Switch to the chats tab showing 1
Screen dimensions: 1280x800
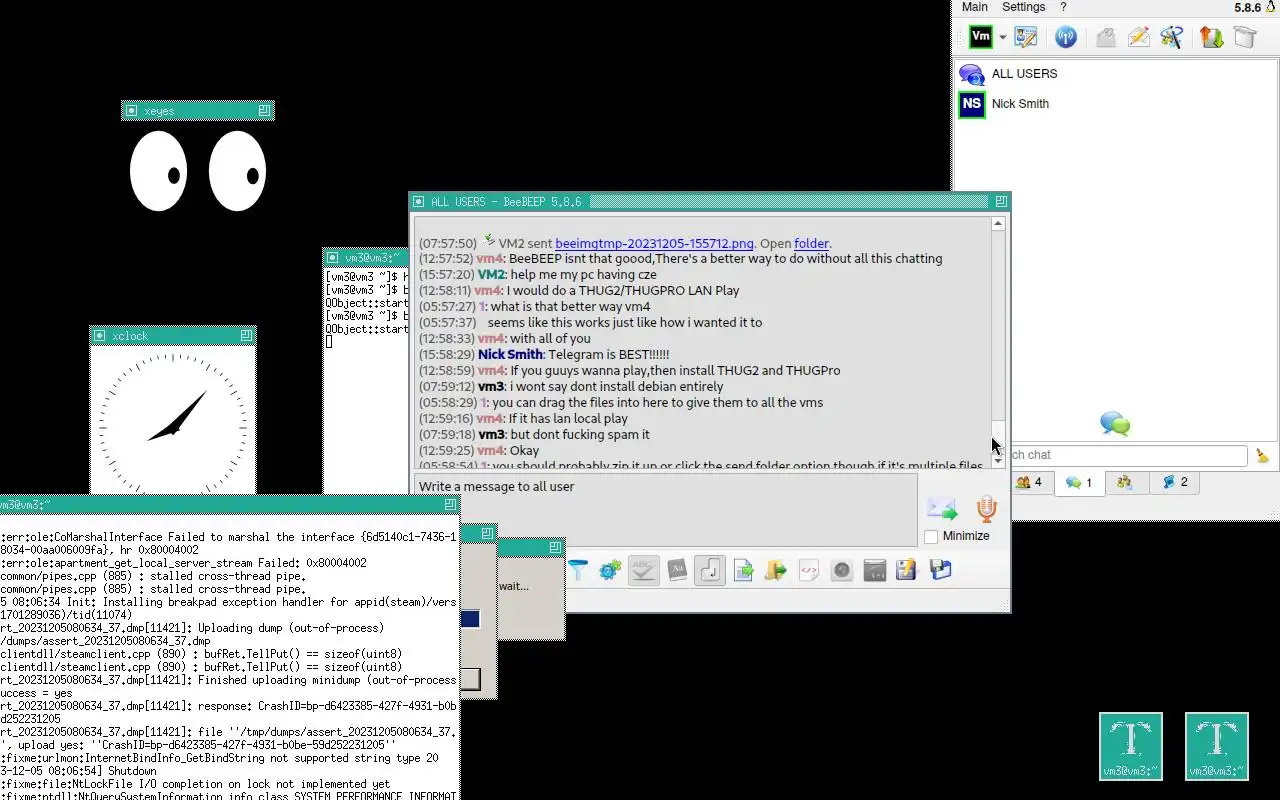1079,482
